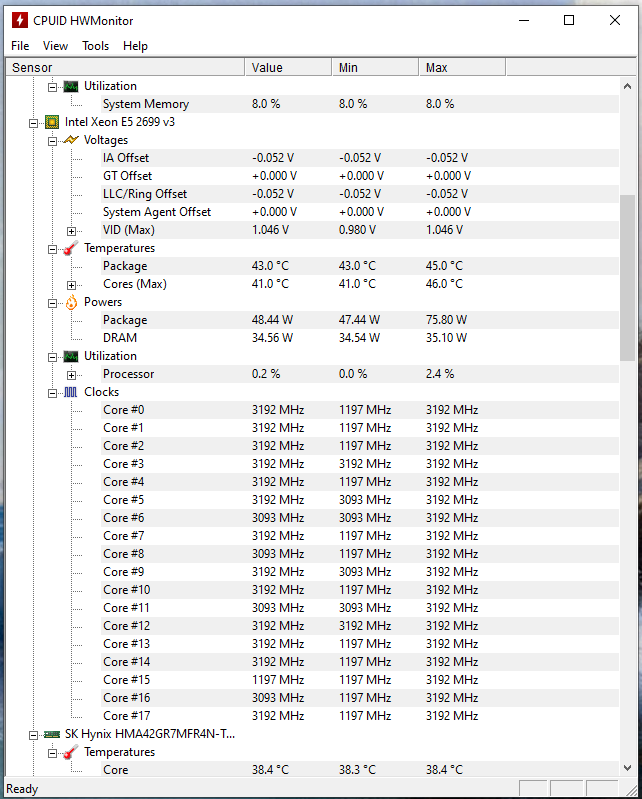Expand the VID (Max) entry
The height and width of the screenshot is (799, 642).
click(71, 231)
